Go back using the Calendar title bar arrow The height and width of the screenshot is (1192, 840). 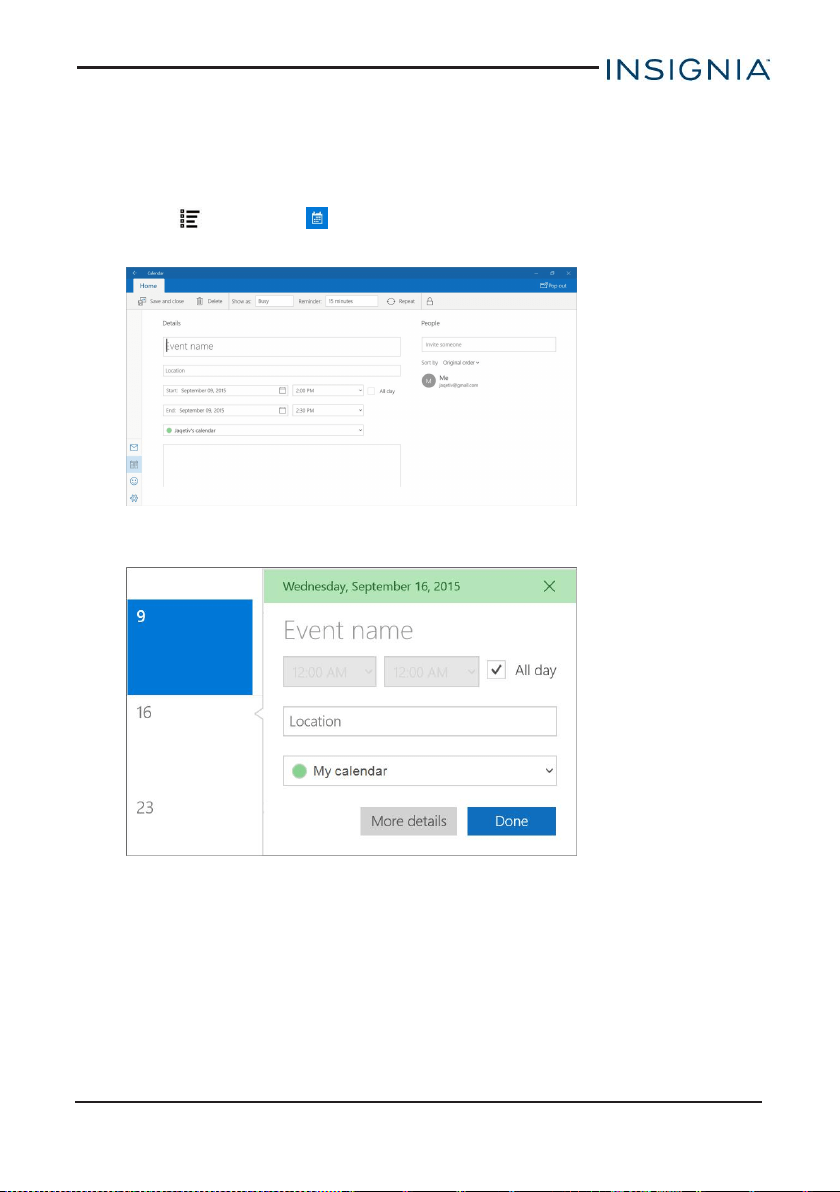tap(134, 273)
